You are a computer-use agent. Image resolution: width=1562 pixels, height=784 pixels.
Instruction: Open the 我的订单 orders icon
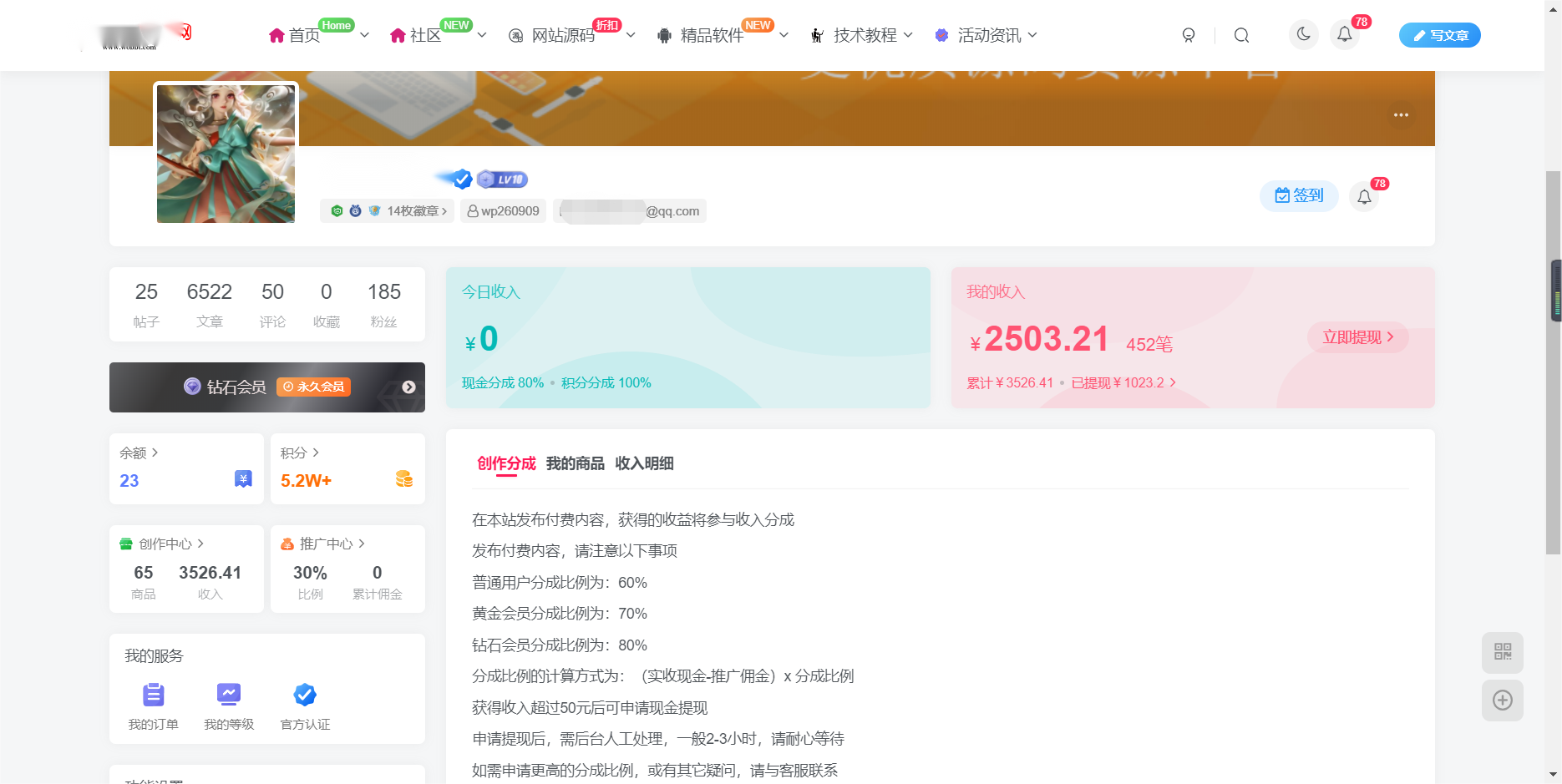click(153, 694)
